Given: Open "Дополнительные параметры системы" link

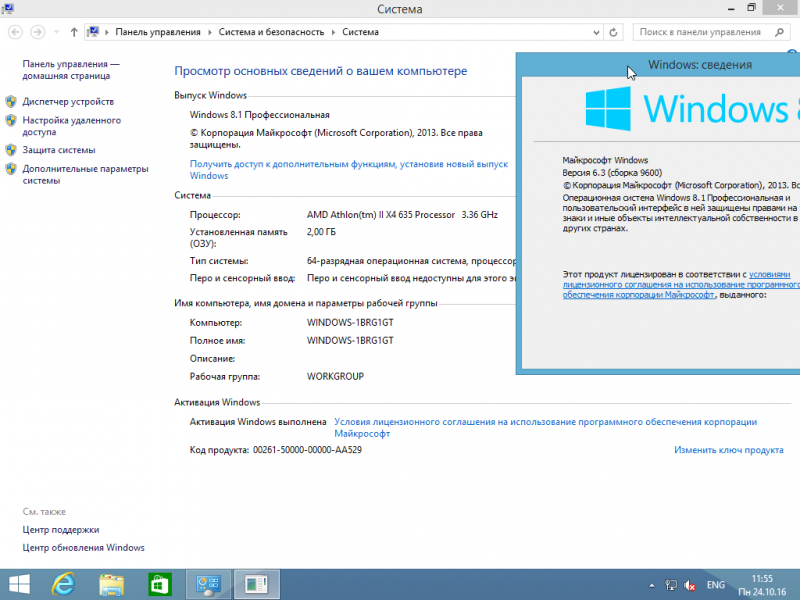Looking at the screenshot, I should [x=85, y=174].
